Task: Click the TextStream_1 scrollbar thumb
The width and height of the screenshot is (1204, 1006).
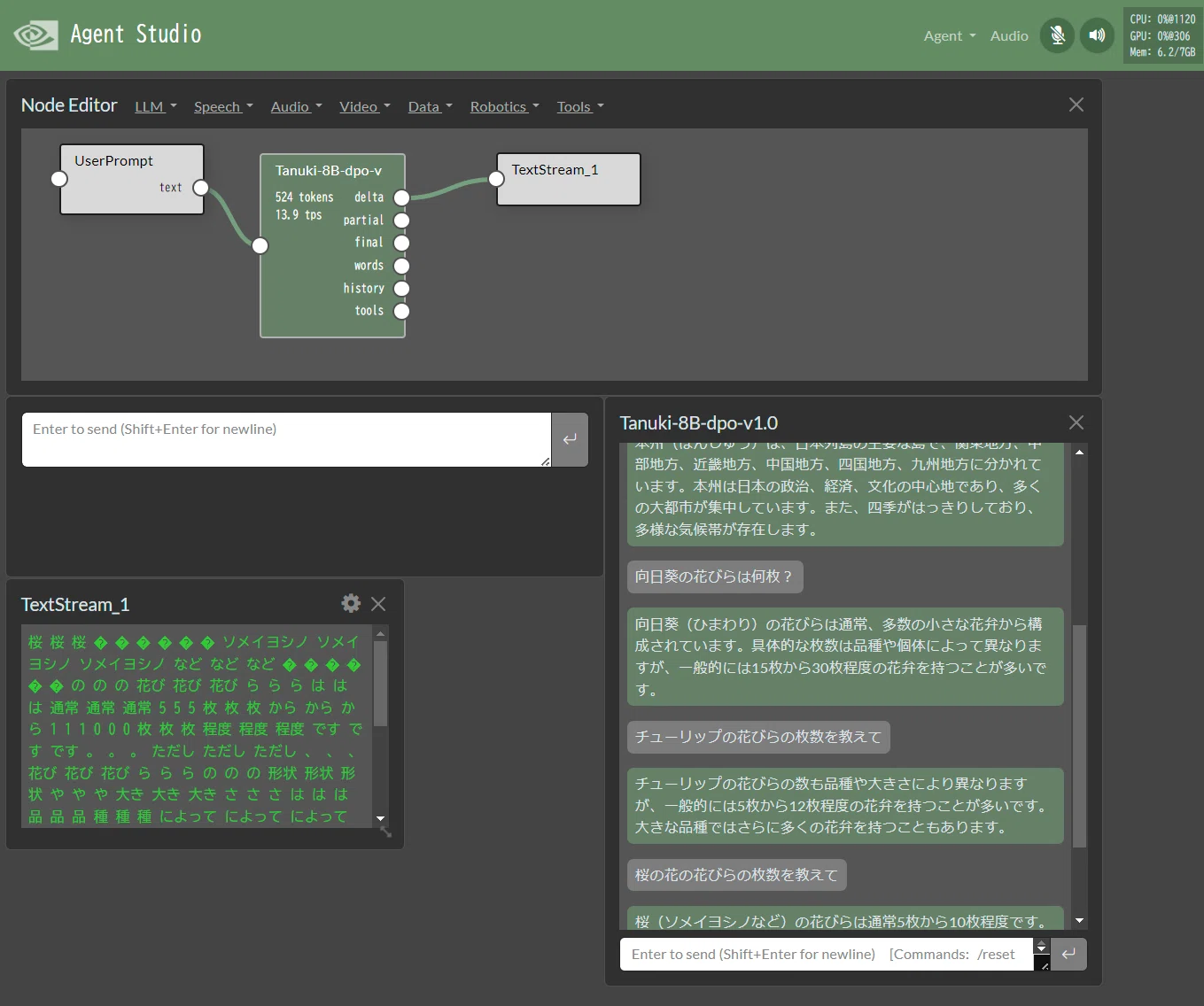Action: [x=380, y=684]
